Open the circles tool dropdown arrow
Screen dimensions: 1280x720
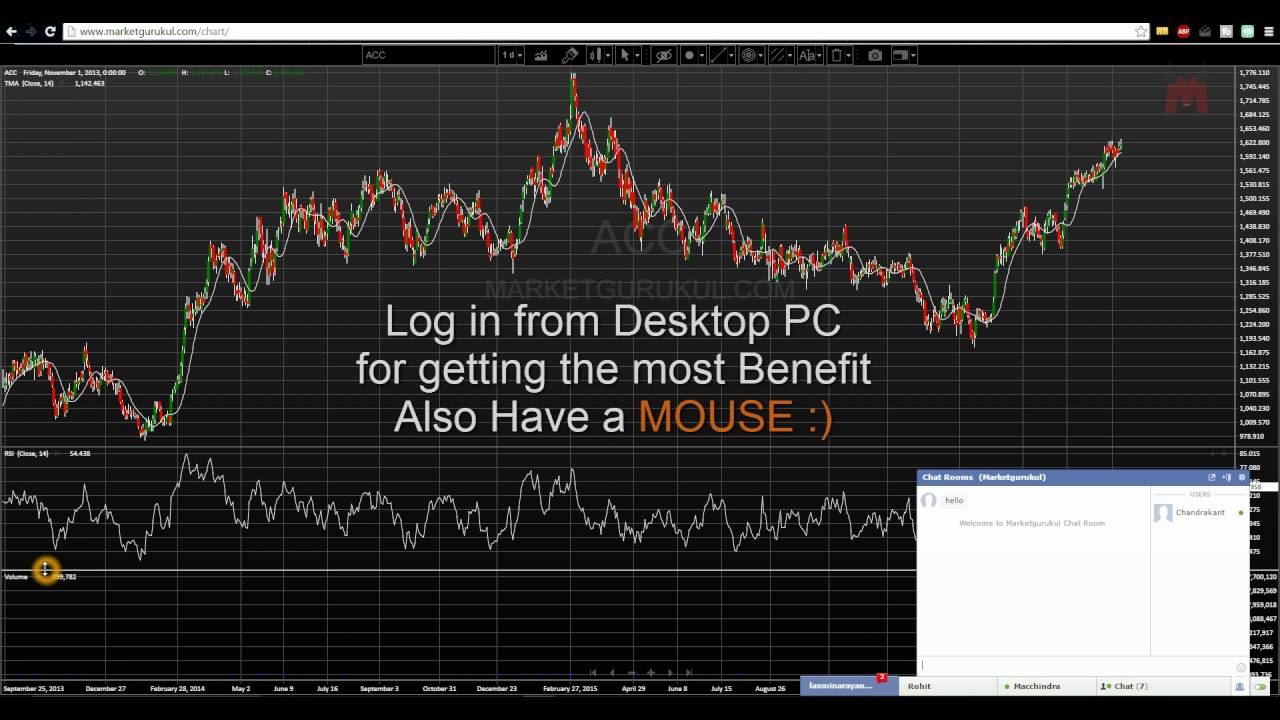(761, 56)
